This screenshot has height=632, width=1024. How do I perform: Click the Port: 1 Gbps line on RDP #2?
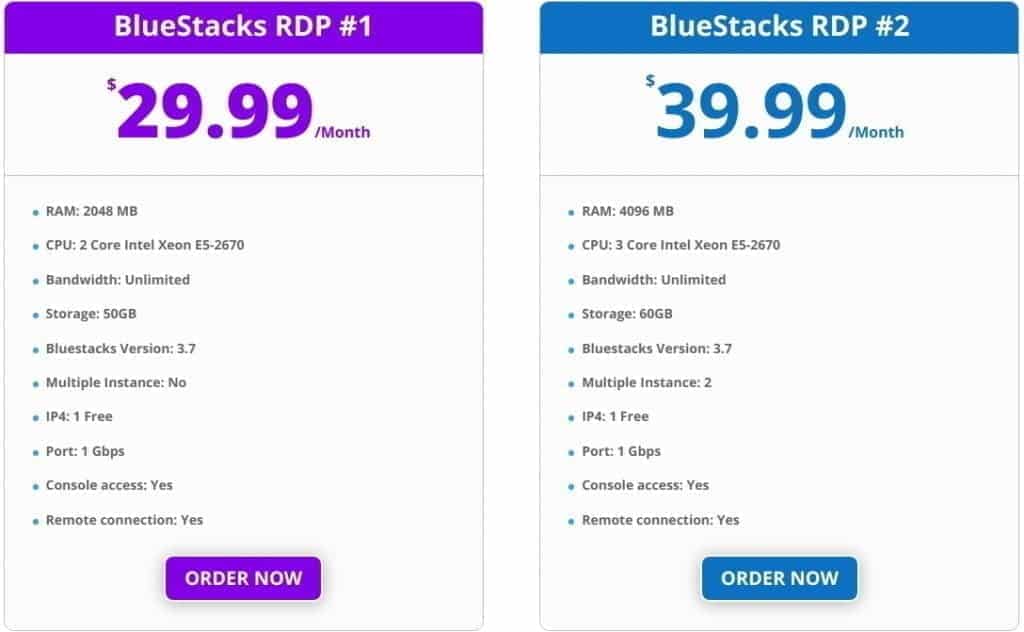click(x=611, y=451)
